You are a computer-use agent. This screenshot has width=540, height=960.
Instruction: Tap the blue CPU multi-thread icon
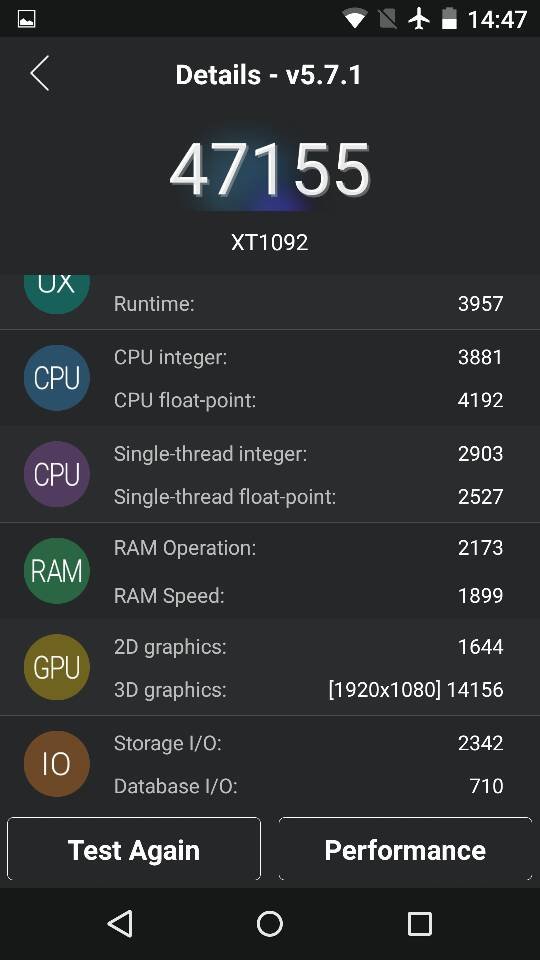coord(57,378)
